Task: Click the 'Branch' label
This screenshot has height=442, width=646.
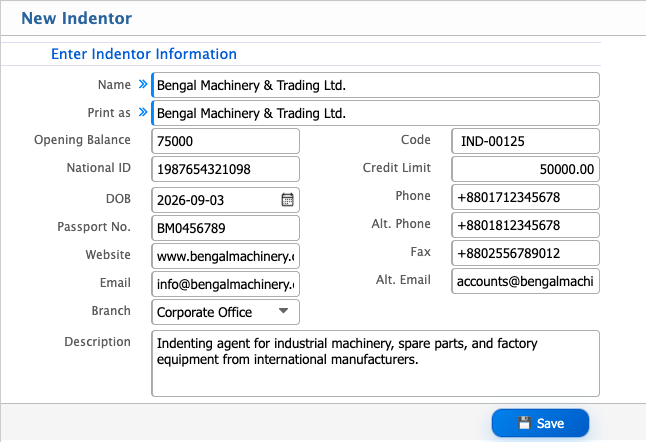Action: click(111, 311)
